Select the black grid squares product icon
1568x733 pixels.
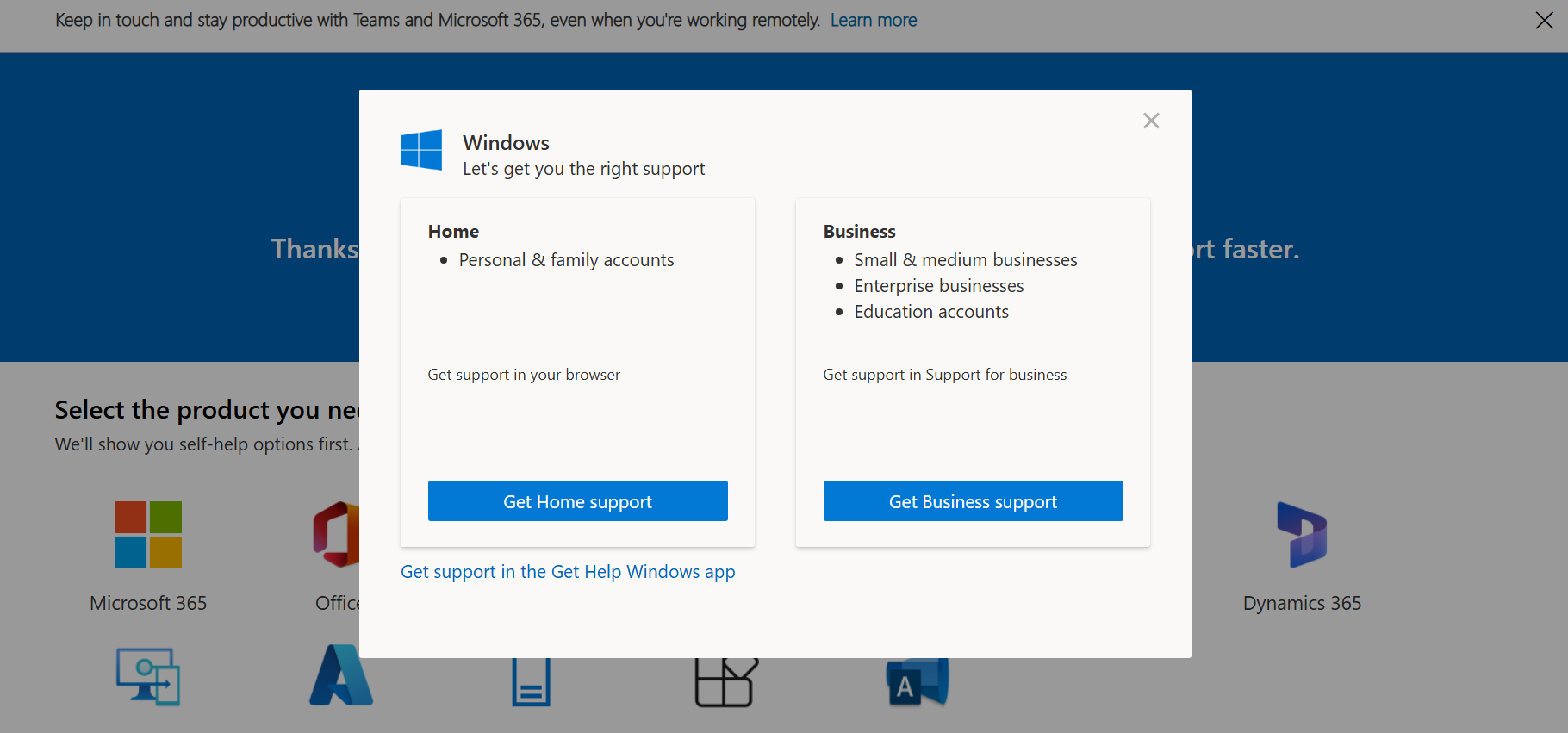726,682
